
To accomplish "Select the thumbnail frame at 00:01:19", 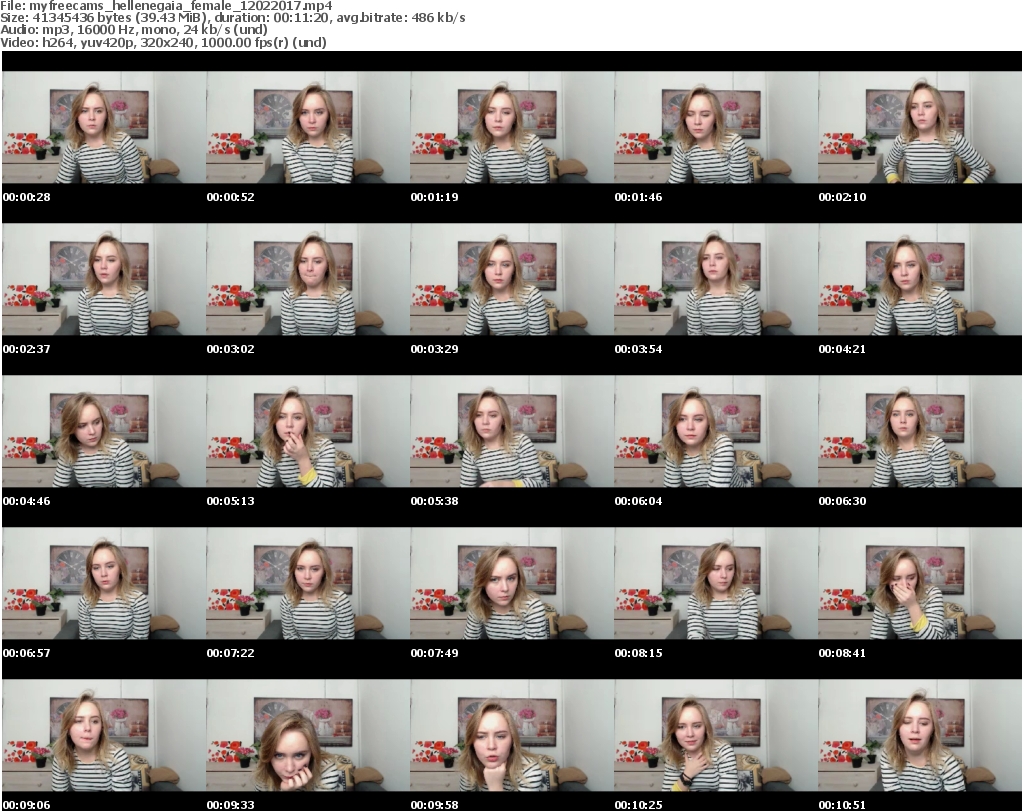I will point(512,127).
